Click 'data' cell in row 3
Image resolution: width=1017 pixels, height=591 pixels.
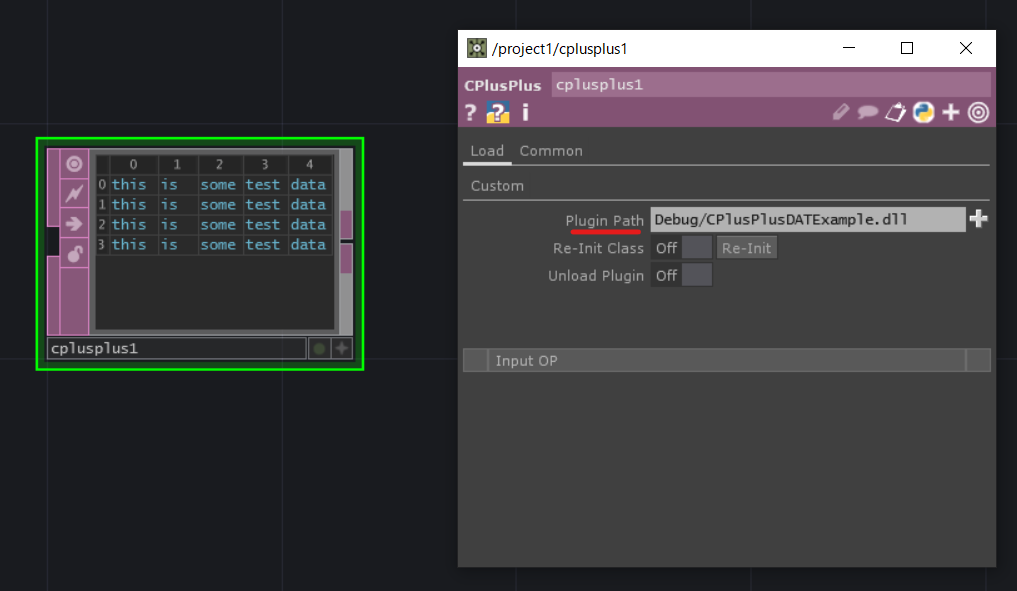(308, 245)
